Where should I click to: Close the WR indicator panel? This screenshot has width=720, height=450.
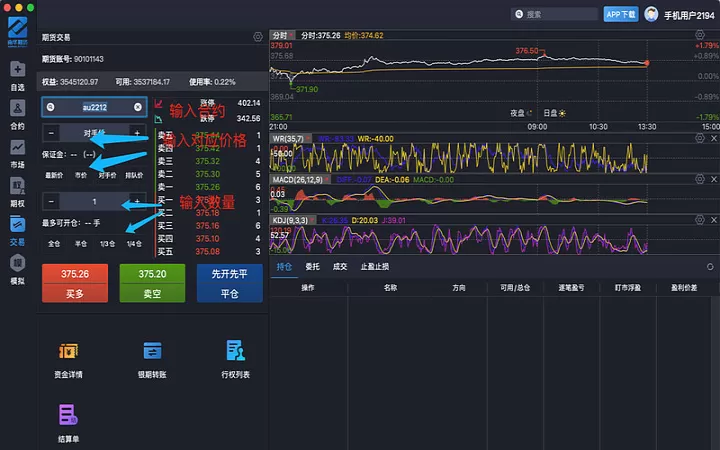(714, 138)
